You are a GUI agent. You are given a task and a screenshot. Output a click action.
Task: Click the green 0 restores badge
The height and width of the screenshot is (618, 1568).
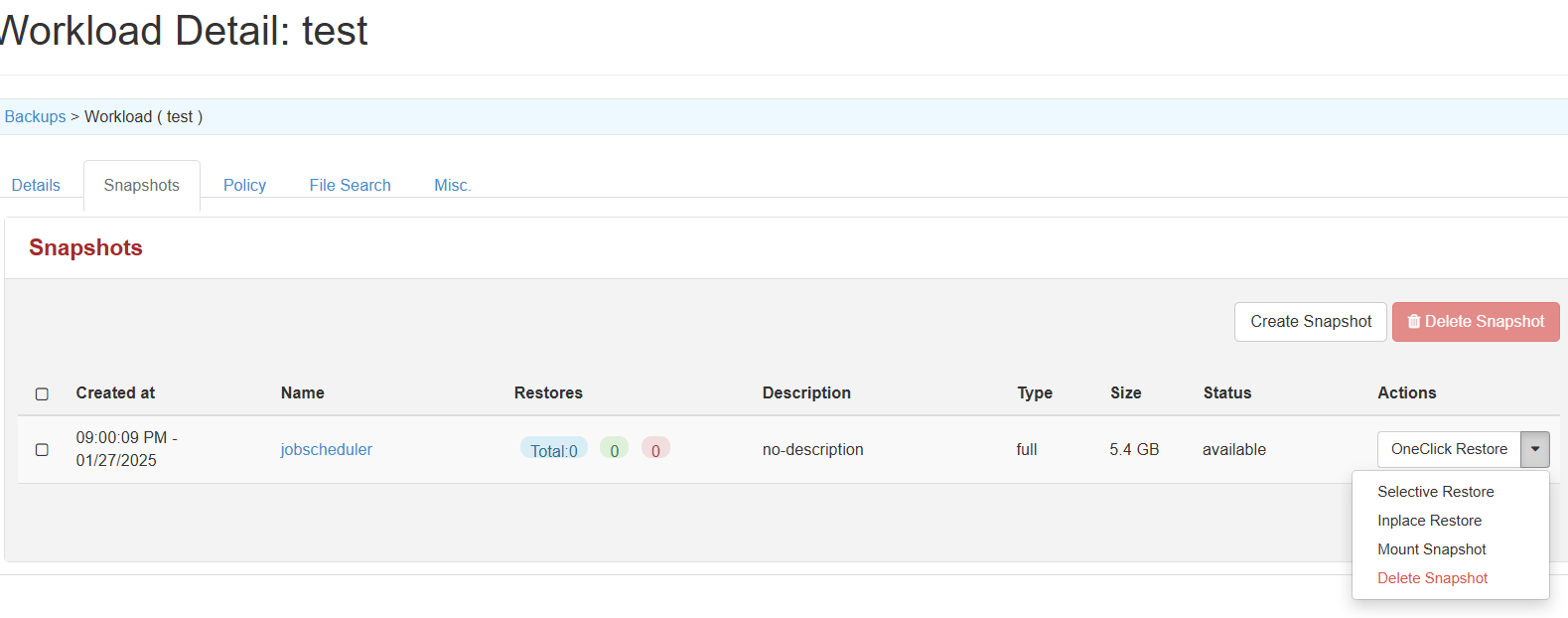click(614, 449)
